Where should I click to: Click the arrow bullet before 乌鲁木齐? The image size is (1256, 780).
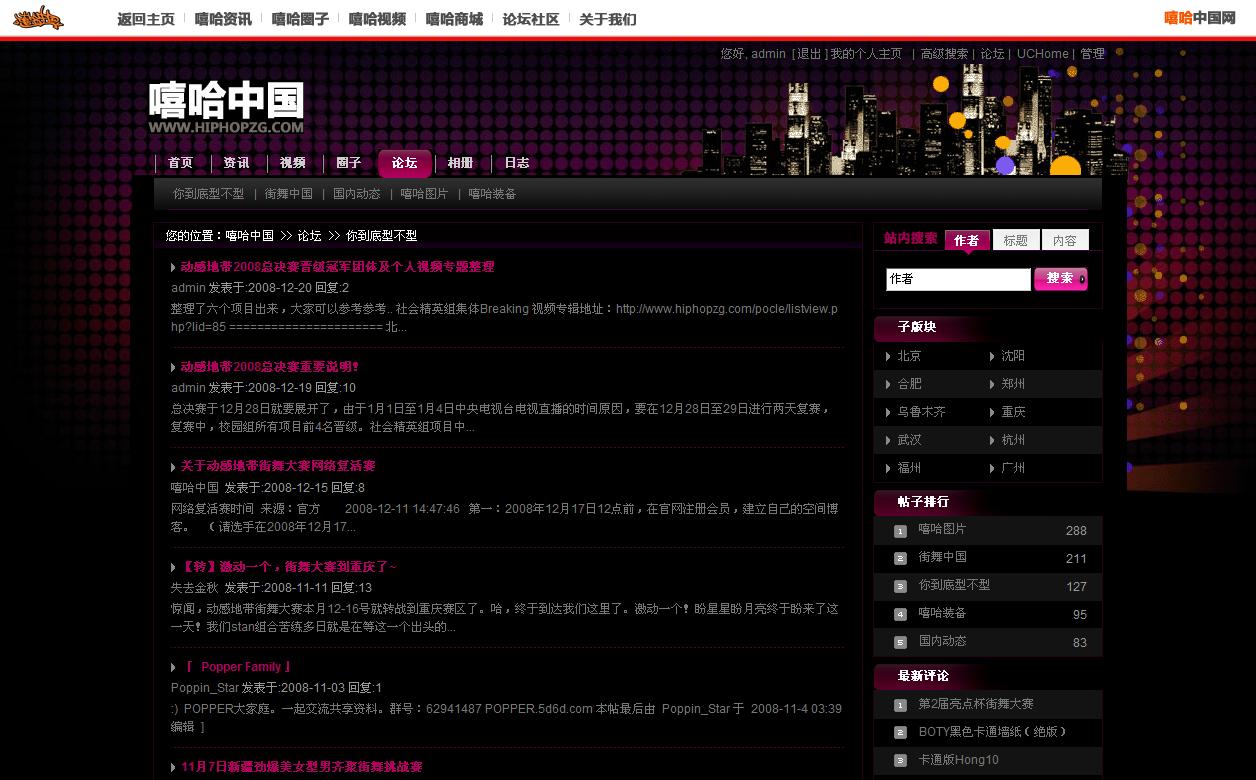888,412
